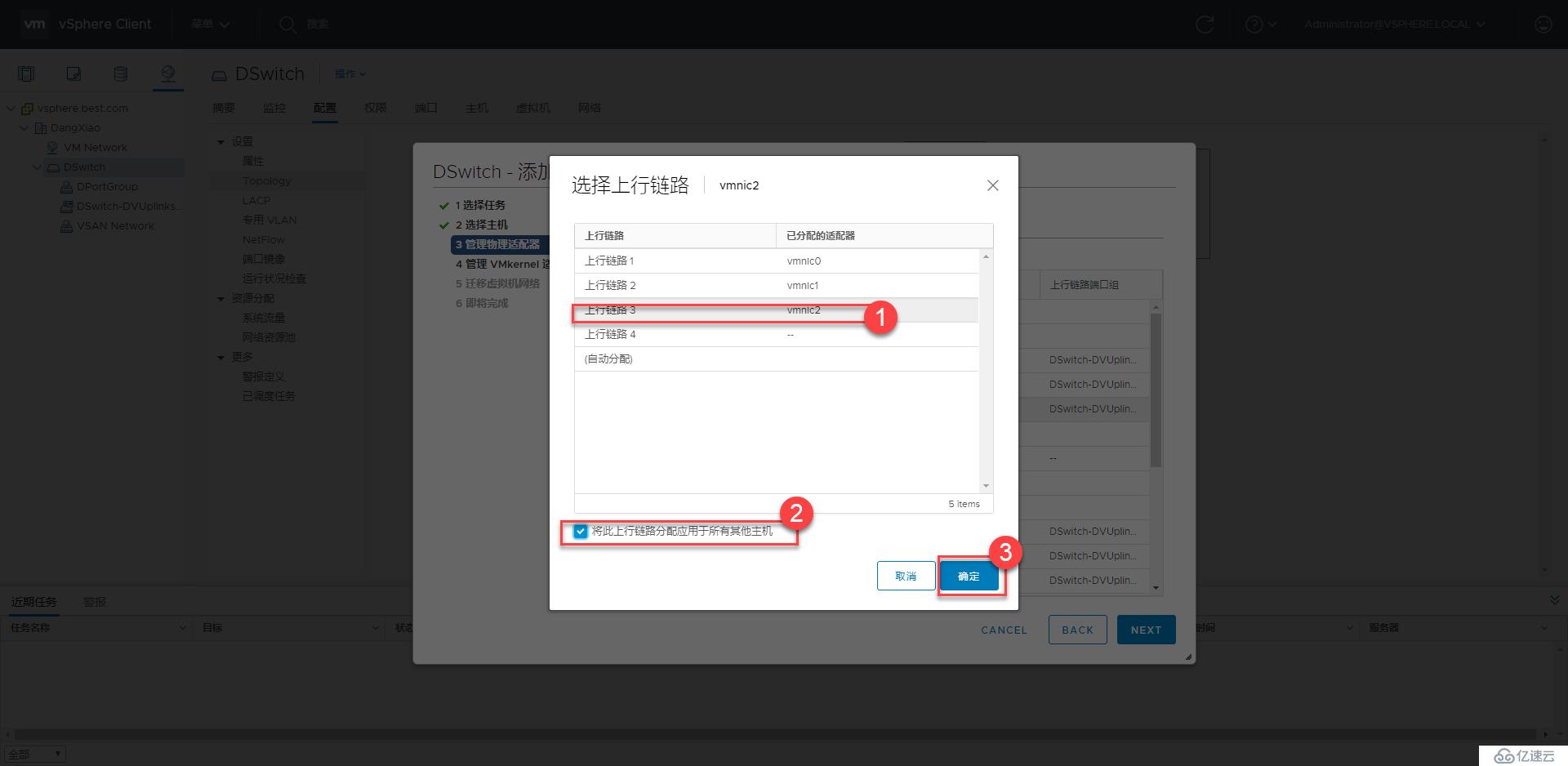
Task: Click the 确定 button
Action: click(x=969, y=577)
